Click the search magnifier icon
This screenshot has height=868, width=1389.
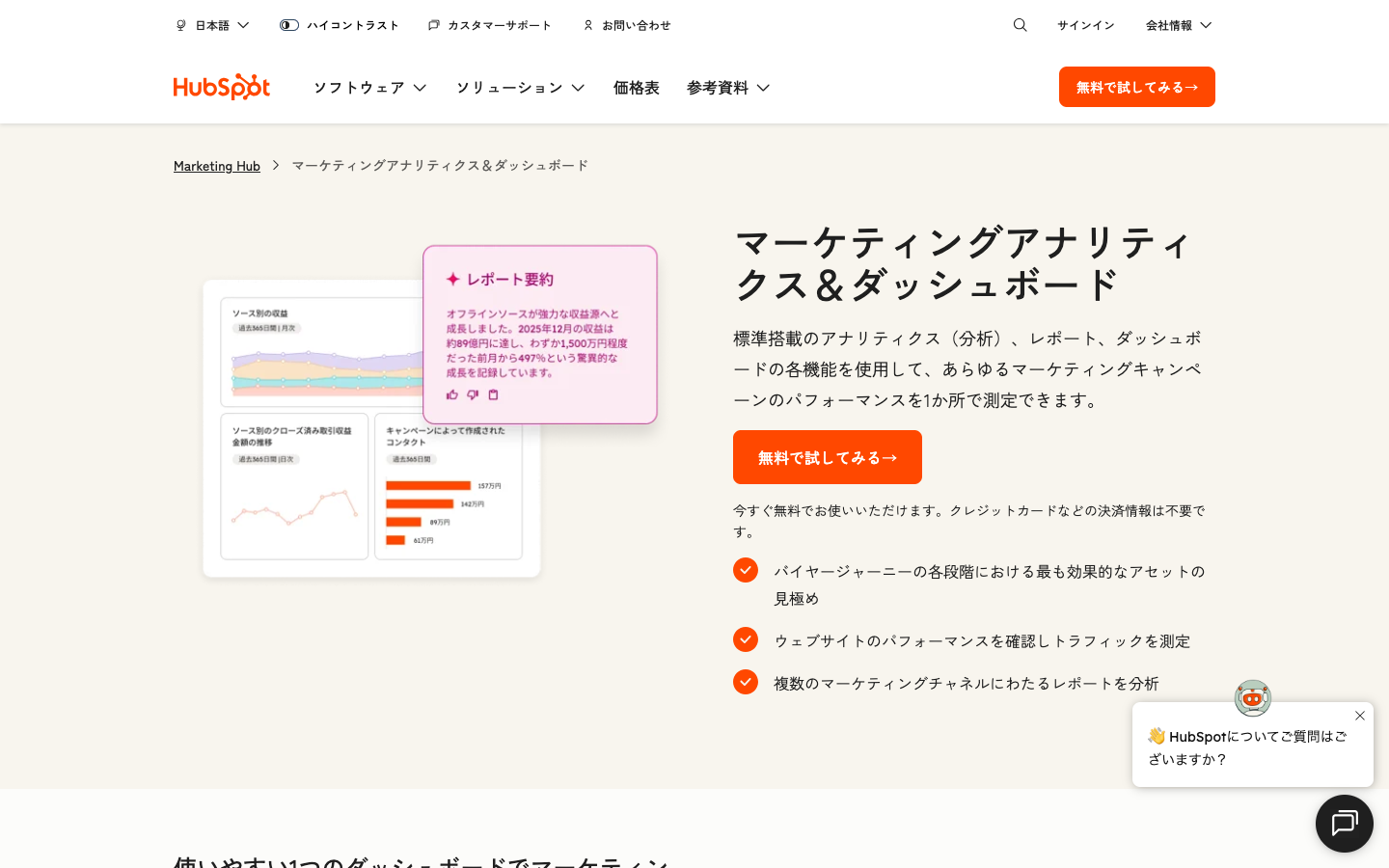(x=1020, y=25)
